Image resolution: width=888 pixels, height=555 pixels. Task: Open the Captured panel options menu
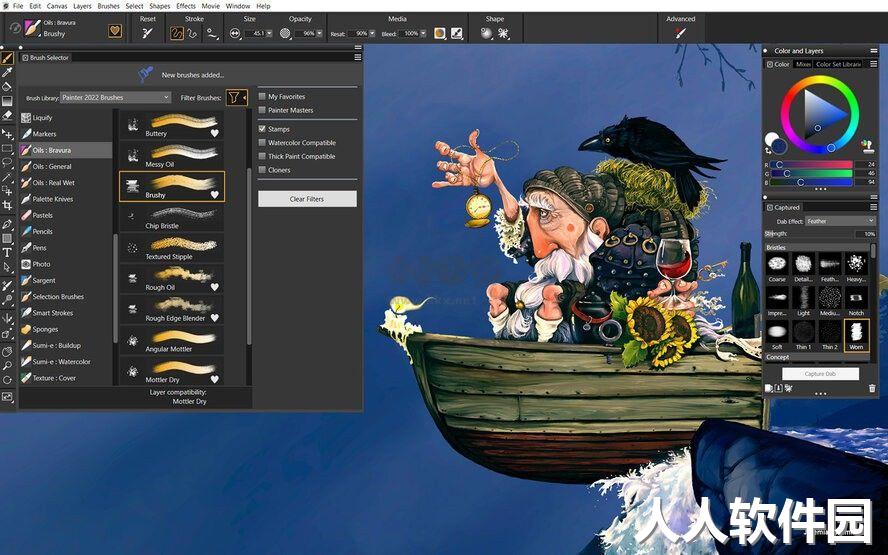(873, 207)
